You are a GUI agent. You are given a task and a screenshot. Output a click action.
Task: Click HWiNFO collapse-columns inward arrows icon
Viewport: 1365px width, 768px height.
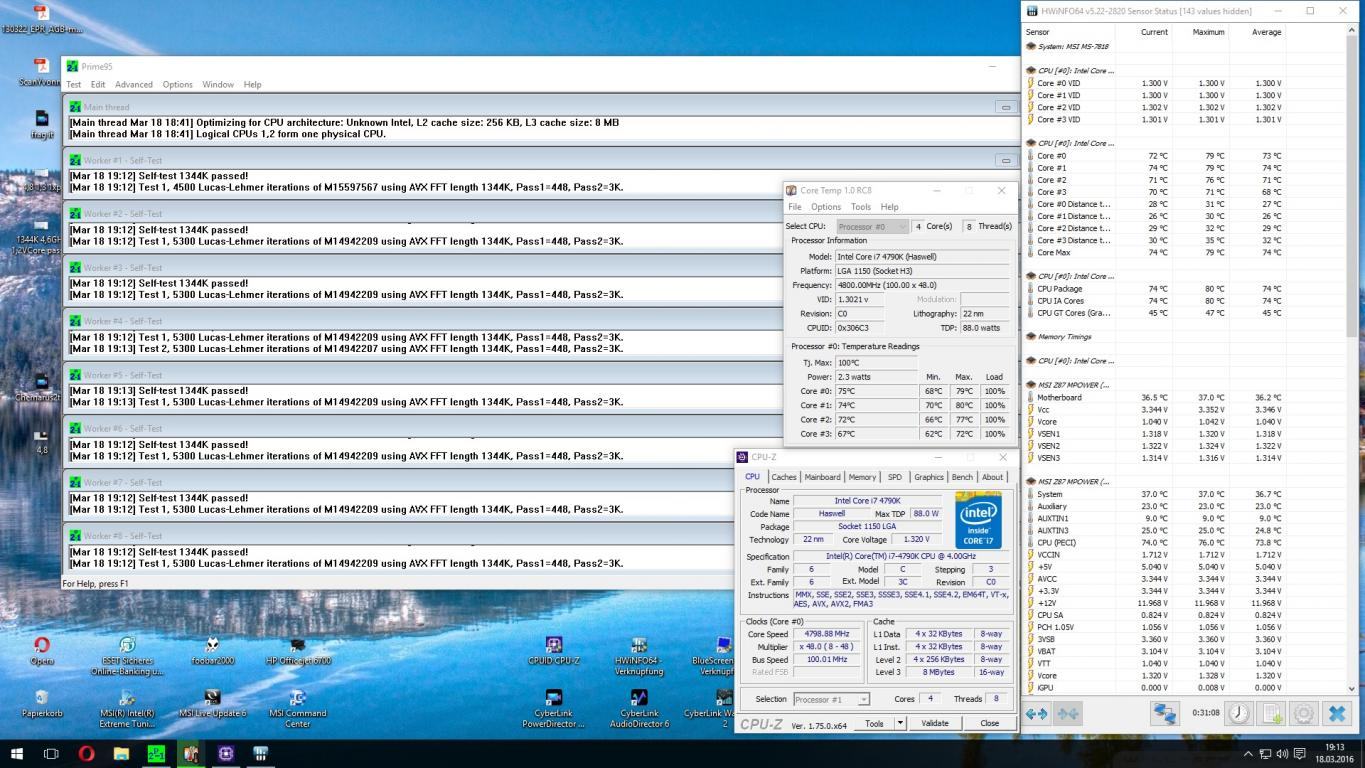point(1068,714)
